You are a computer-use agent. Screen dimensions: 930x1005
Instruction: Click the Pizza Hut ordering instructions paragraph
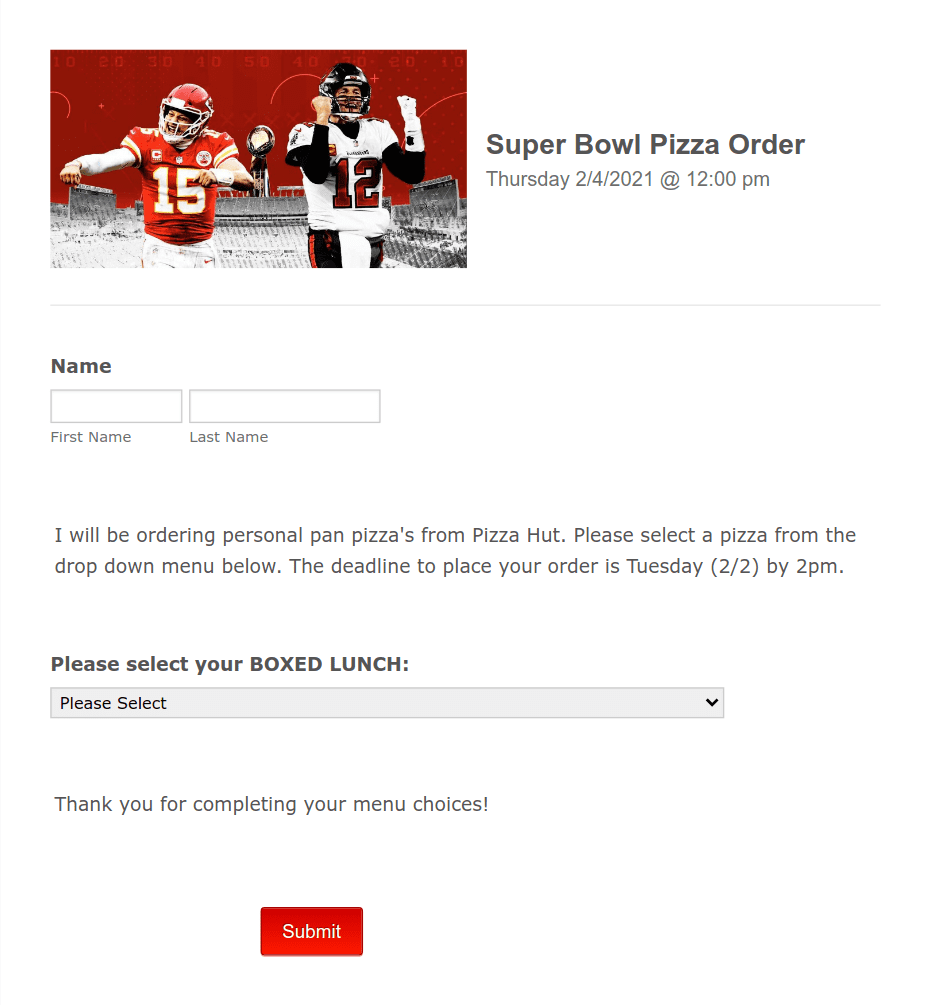tap(455, 551)
